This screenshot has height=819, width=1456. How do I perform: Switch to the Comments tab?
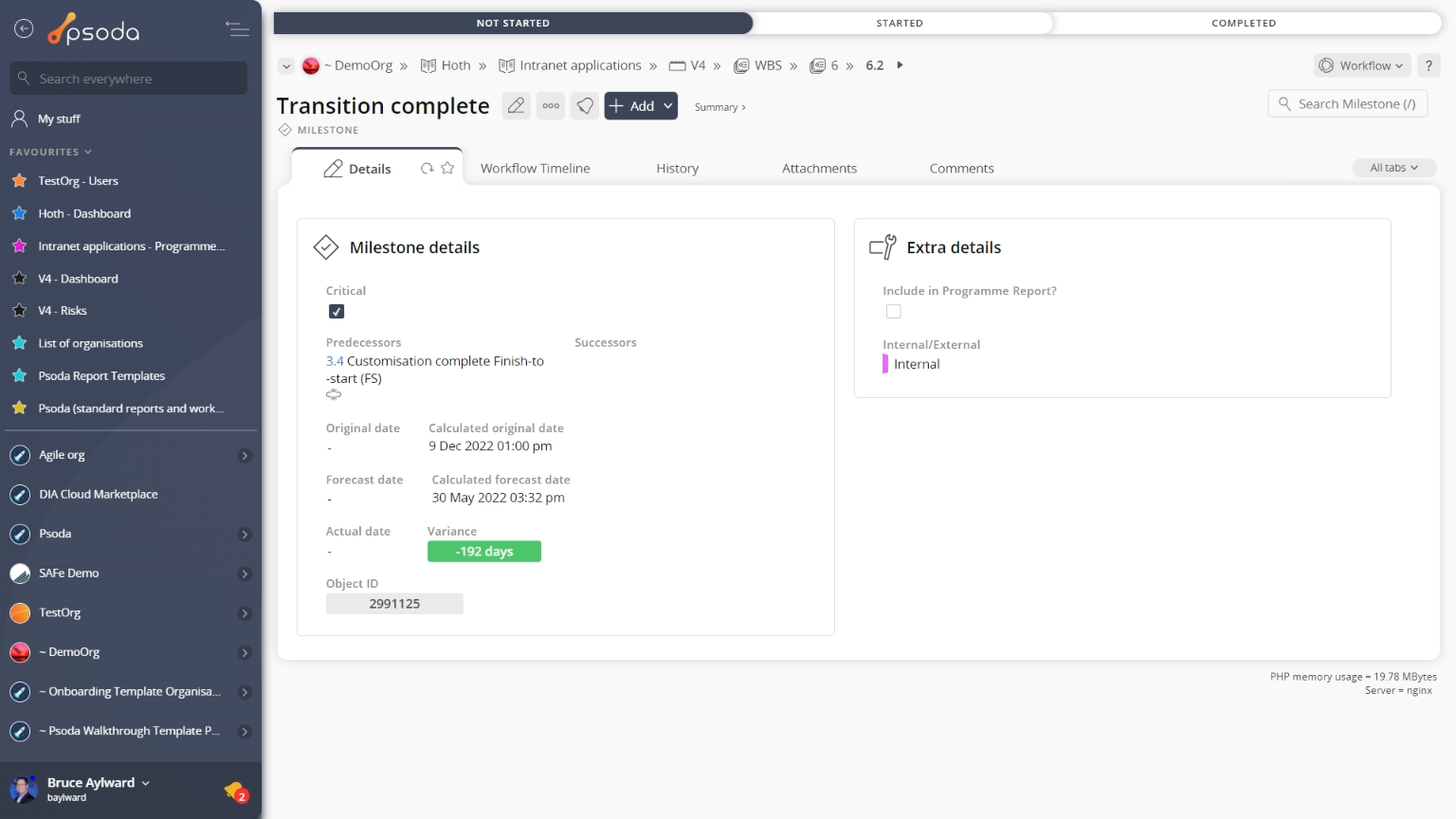click(x=961, y=168)
